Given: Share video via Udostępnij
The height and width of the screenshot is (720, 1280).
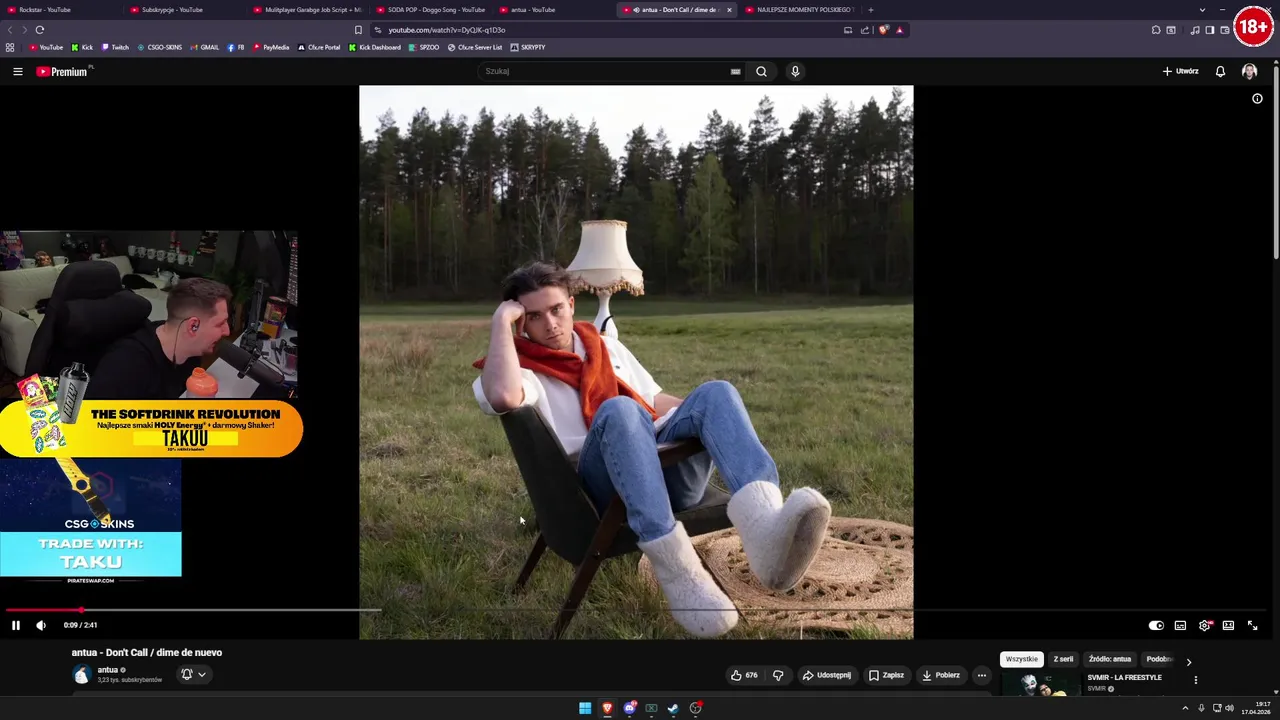Looking at the screenshot, I should pyautogui.click(x=826, y=675).
